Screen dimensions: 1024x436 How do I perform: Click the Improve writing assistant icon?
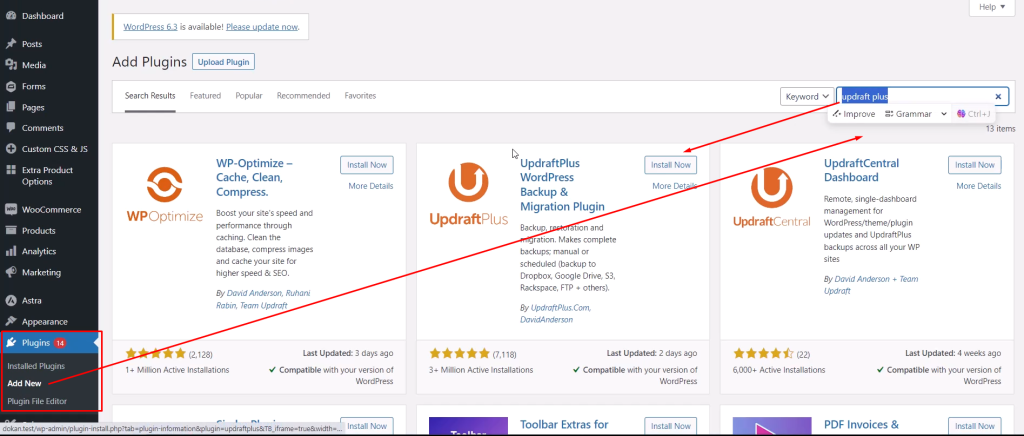(x=837, y=114)
